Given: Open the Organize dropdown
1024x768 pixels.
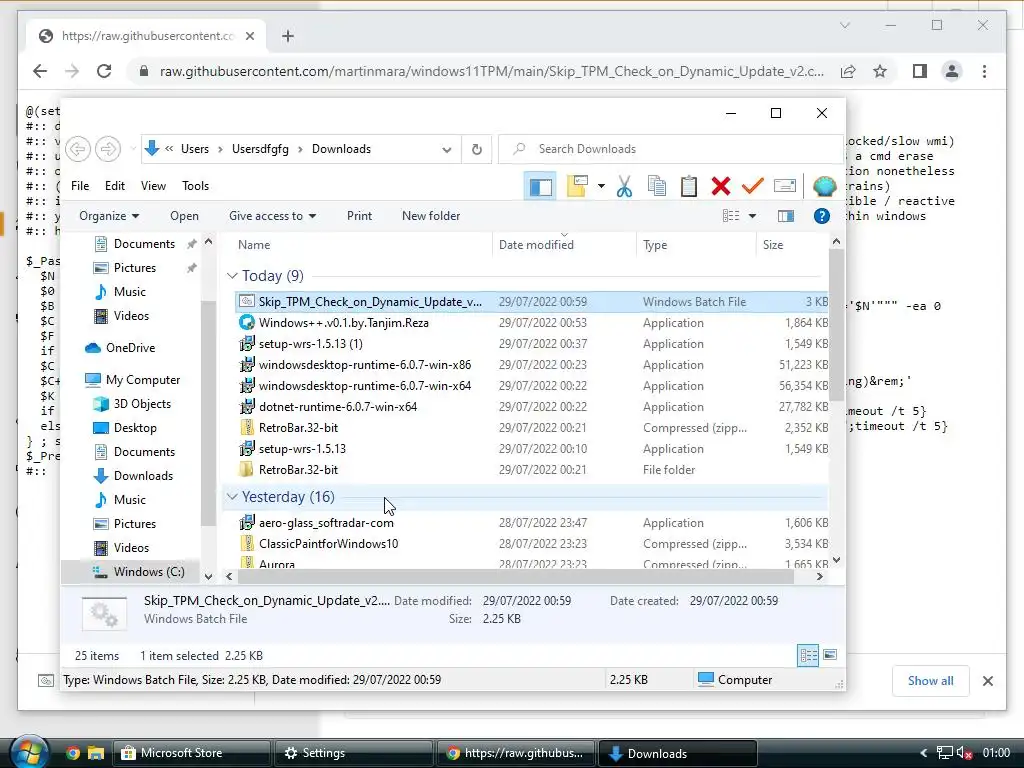Looking at the screenshot, I should 108,216.
